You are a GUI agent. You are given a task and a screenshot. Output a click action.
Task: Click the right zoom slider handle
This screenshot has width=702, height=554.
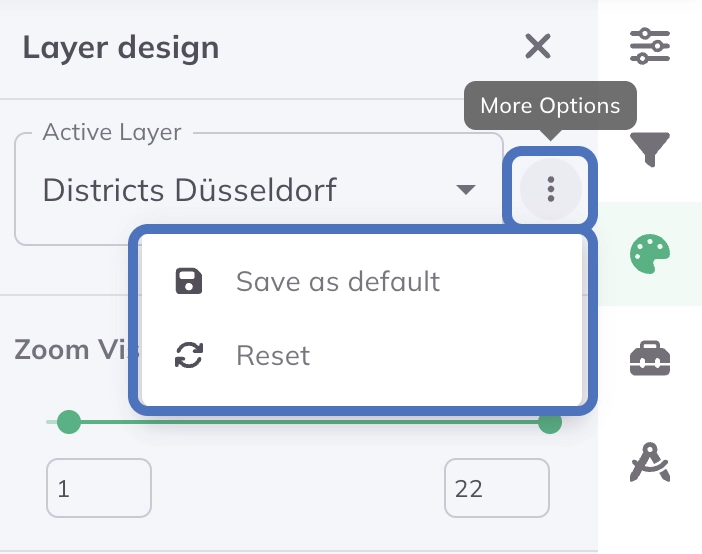click(549, 422)
